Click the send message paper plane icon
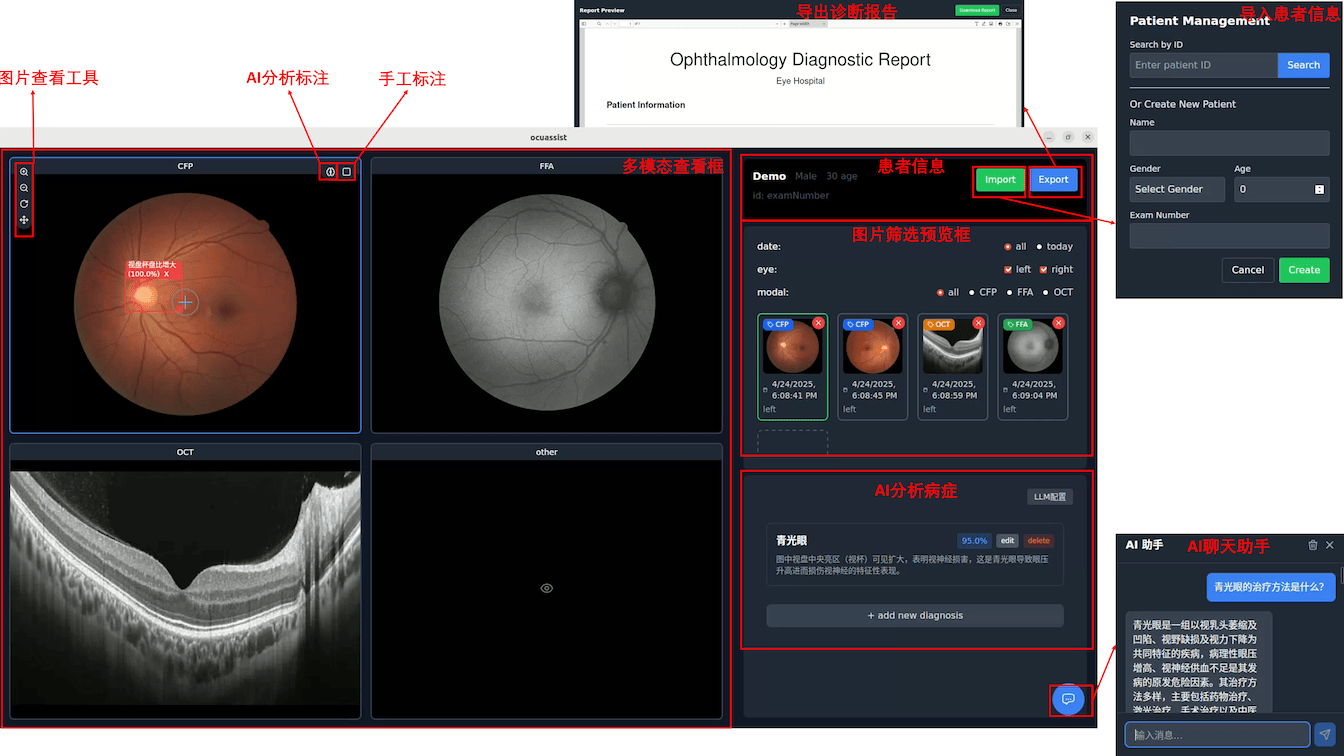The height and width of the screenshot is (756, 1344). [x=1325, y=735]
